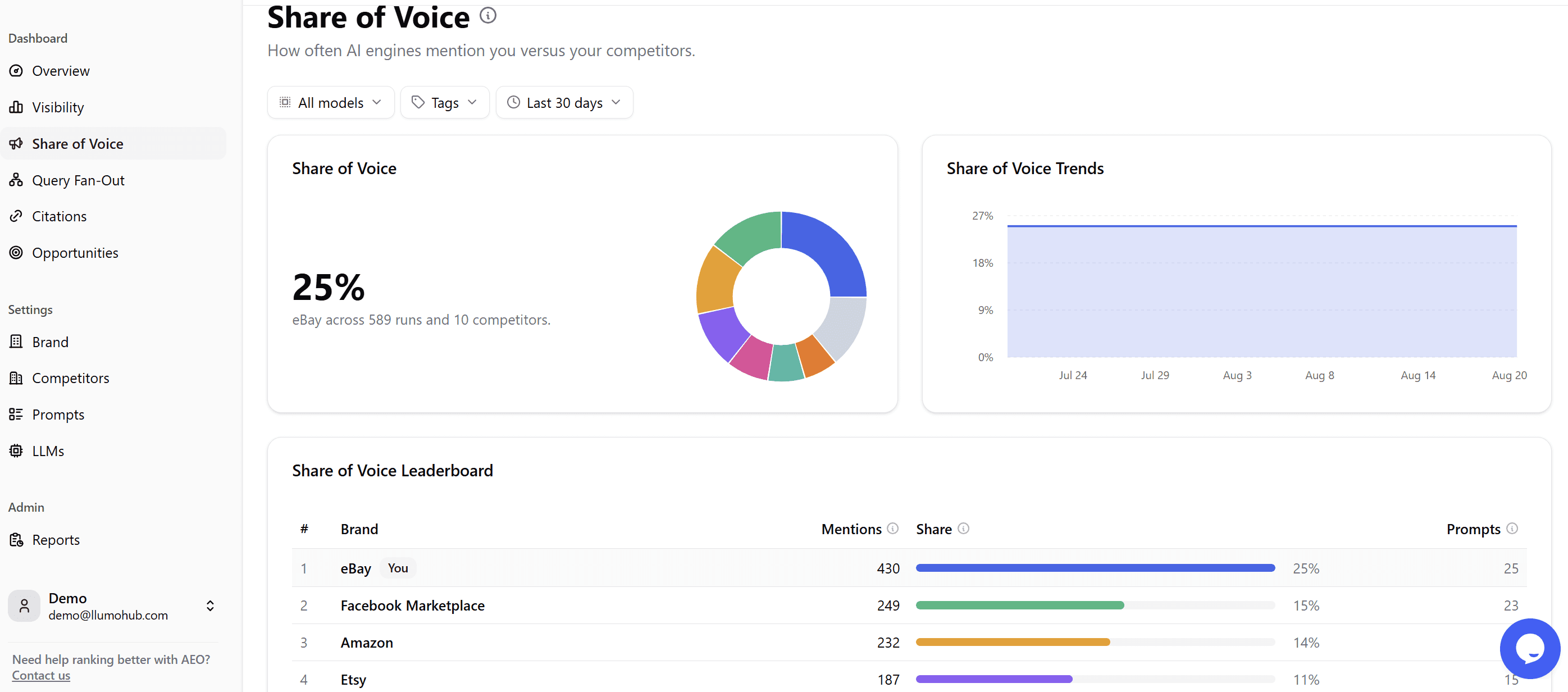Viewport: 1568px width, 692px height.
Task: Open the Last 30 days date dropdown
Action: pyautogui.click(x=564, y=103)
